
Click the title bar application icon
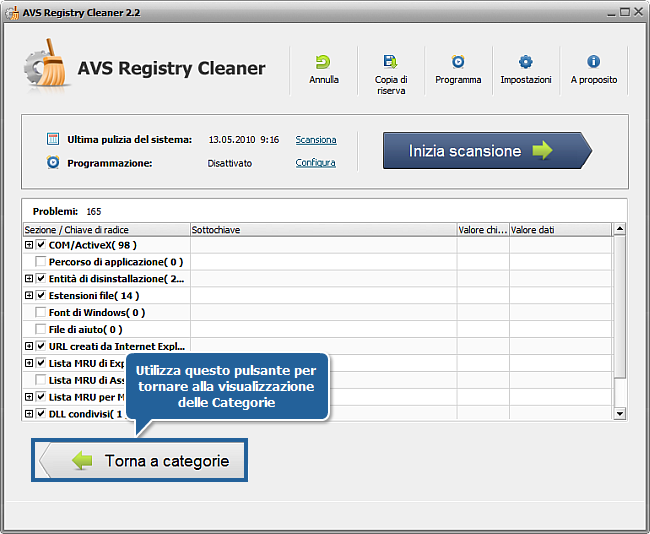click(x=12, y=13)
